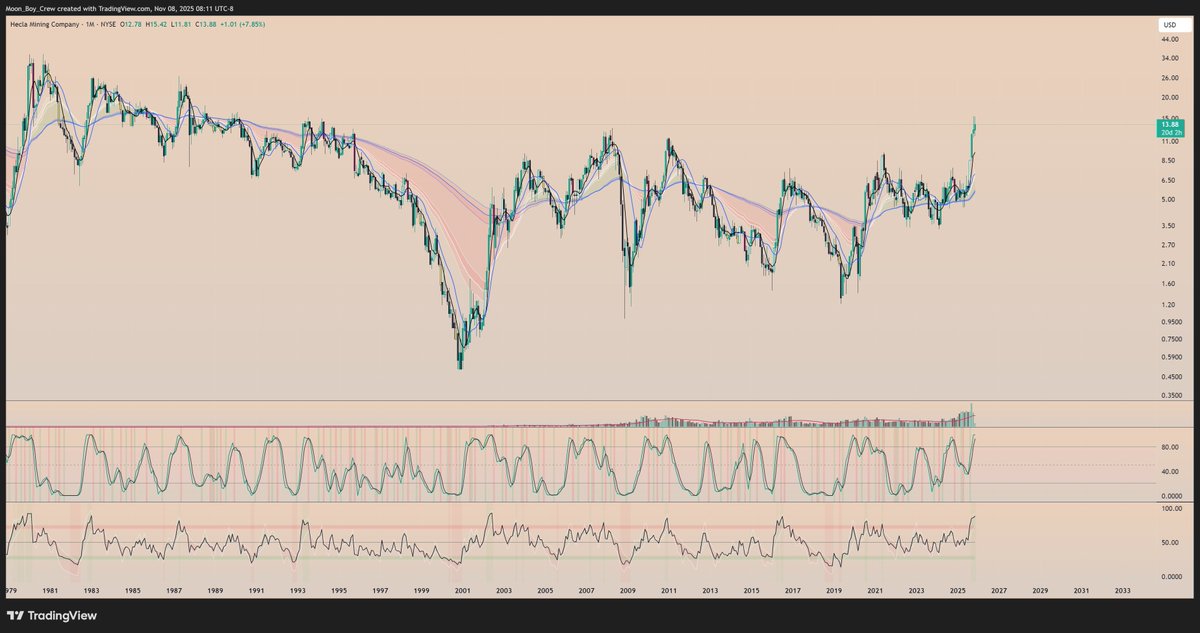Click the 20d 2h bar countdown label

(x=1169, y=132)
